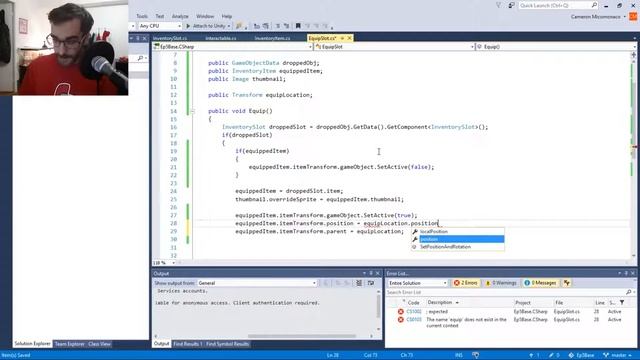Switch to the Team Explorer tab
640x360 pixels.
pyautogui.click(x=69, y=344)
